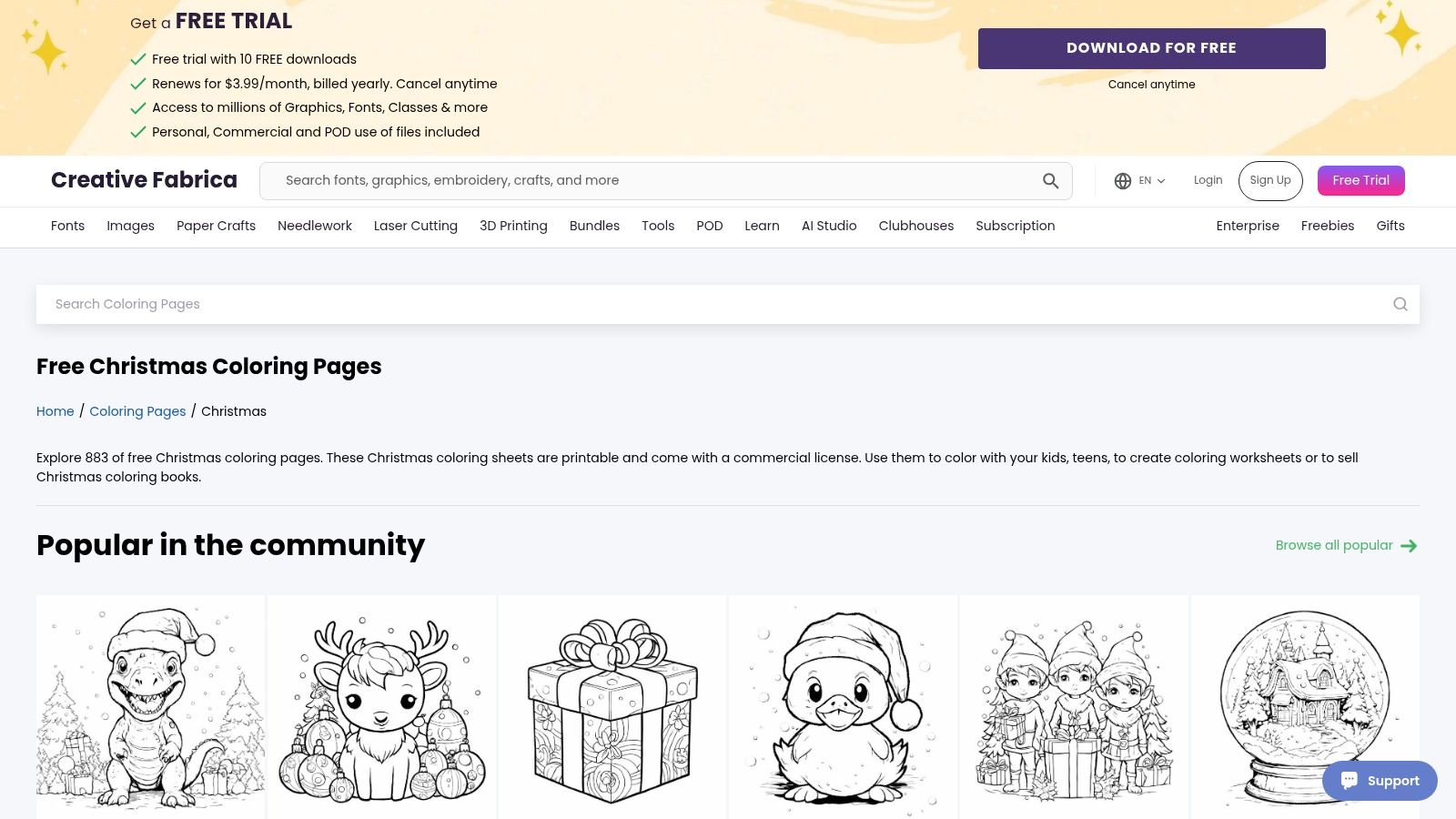Image resolution: width=1456 pixels, height=819 pixels.
Task: Follow the Coloring Pages breadcrumb link
Action: pyautogui.click(x=137, y=411)
